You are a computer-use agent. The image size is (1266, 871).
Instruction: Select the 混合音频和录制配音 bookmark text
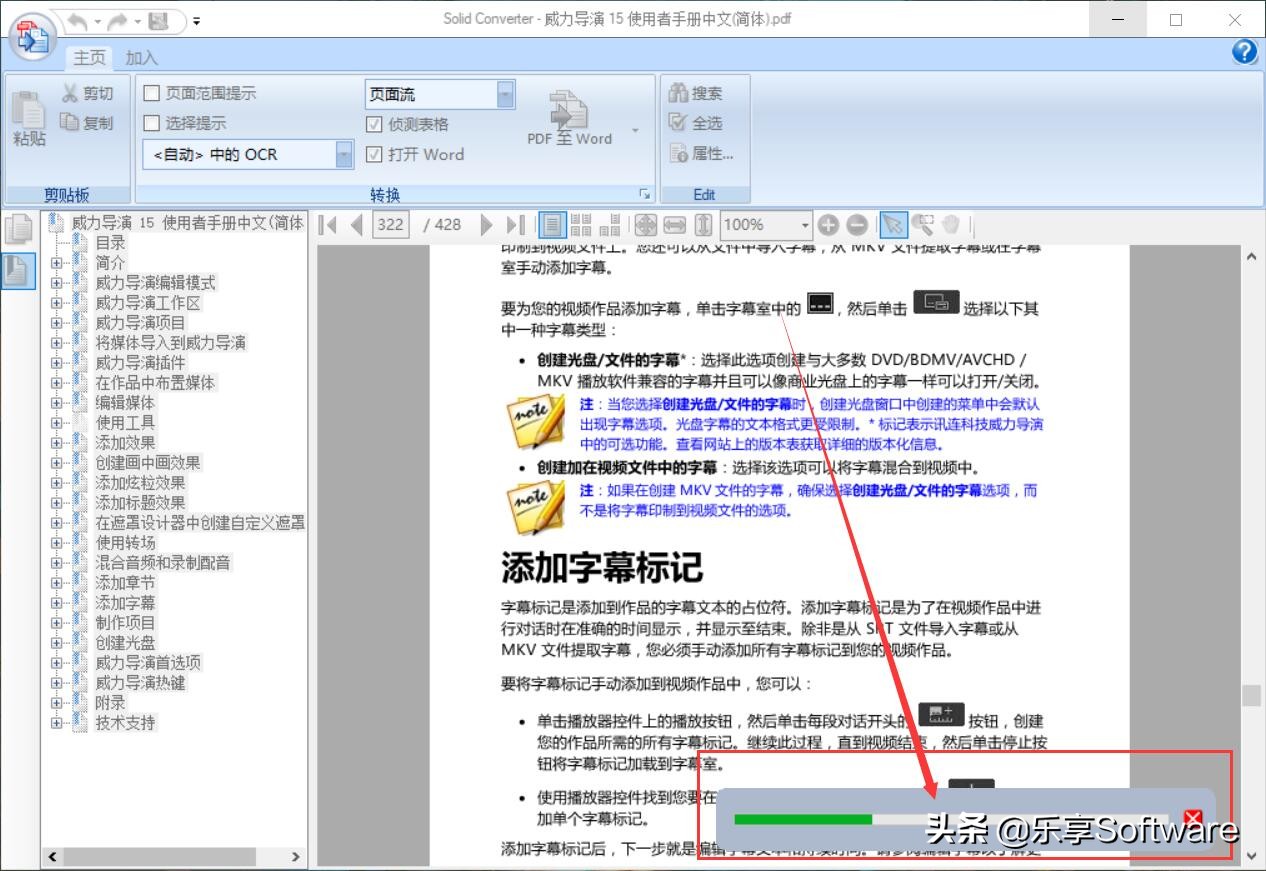pos(164,563)
